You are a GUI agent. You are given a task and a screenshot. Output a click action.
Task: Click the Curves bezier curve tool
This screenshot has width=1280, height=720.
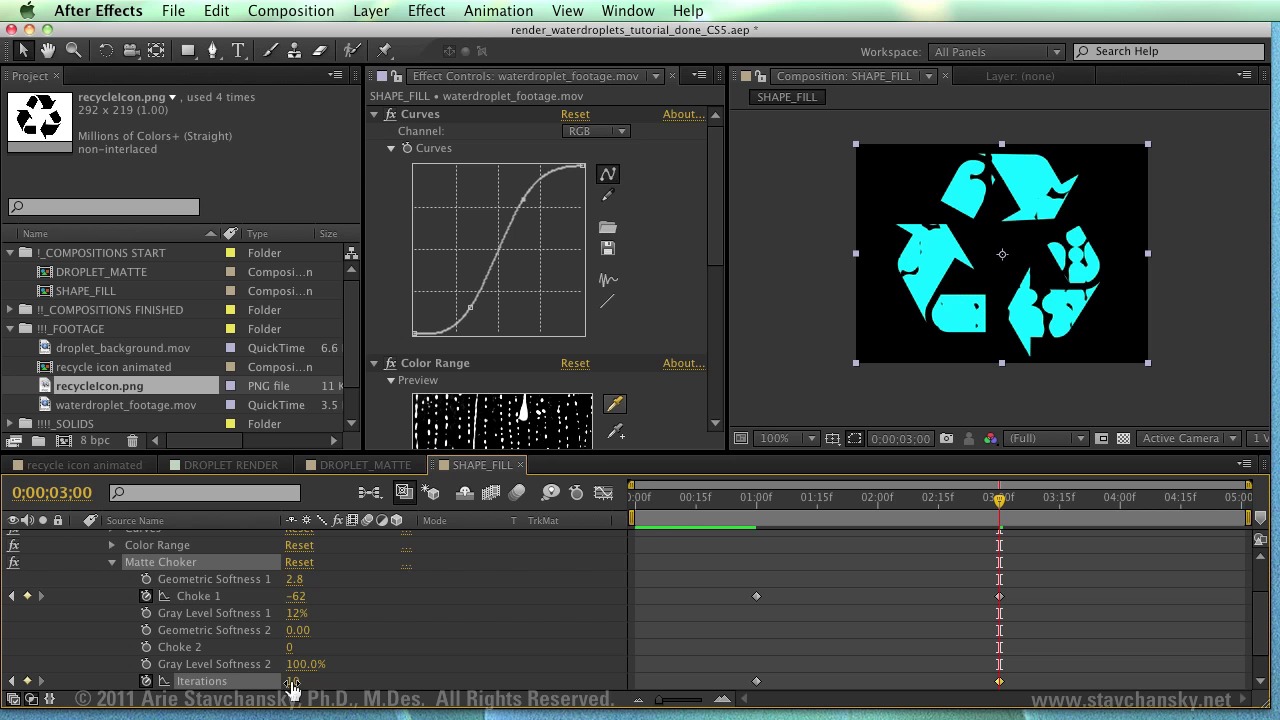pos(608,174)
